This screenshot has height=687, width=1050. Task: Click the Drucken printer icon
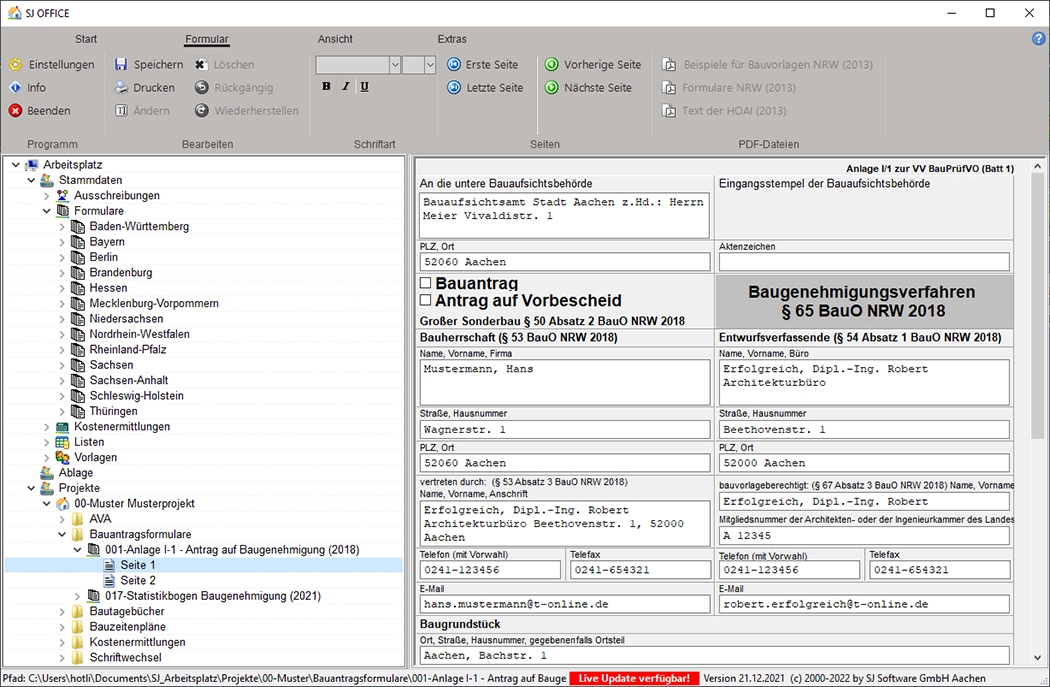121,88
